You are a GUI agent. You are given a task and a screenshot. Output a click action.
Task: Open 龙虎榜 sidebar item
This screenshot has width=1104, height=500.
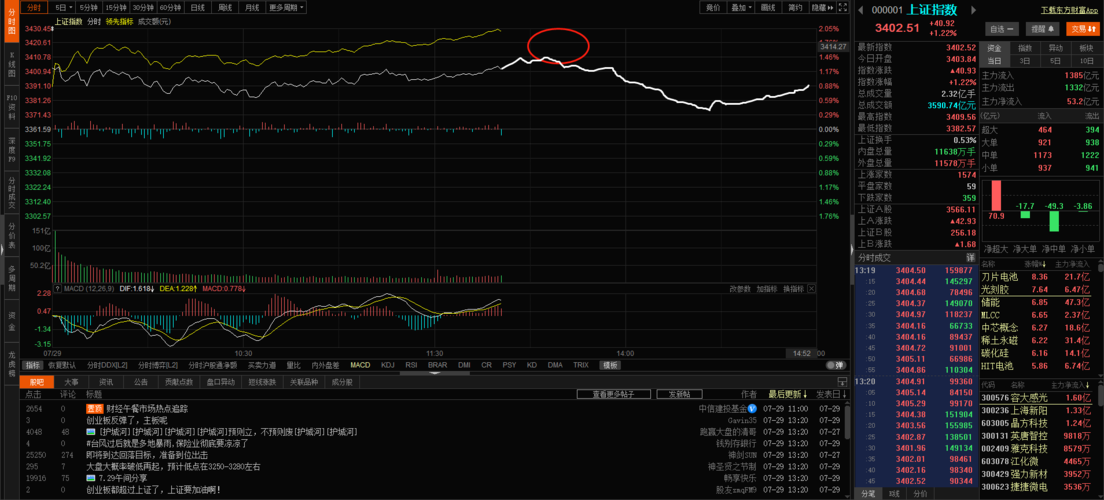tap(11, 364)
